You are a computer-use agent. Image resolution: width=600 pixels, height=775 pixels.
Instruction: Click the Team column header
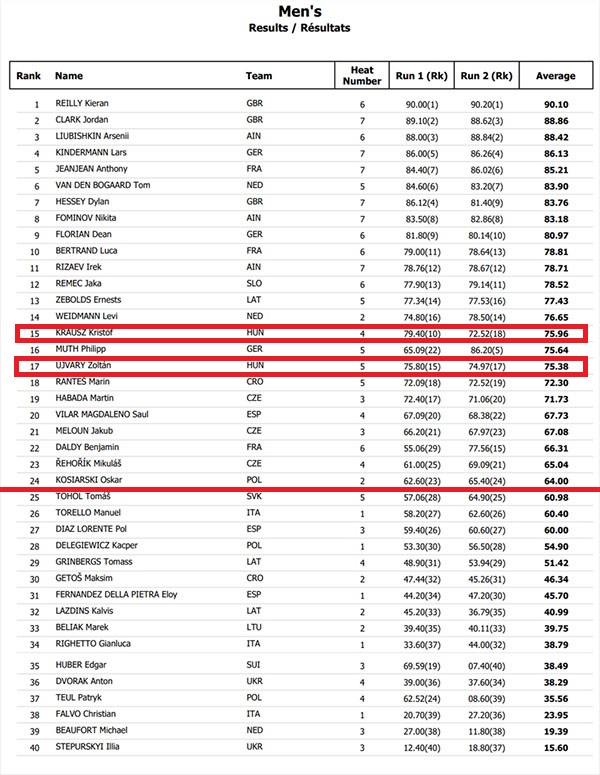[x=259, y=76]
